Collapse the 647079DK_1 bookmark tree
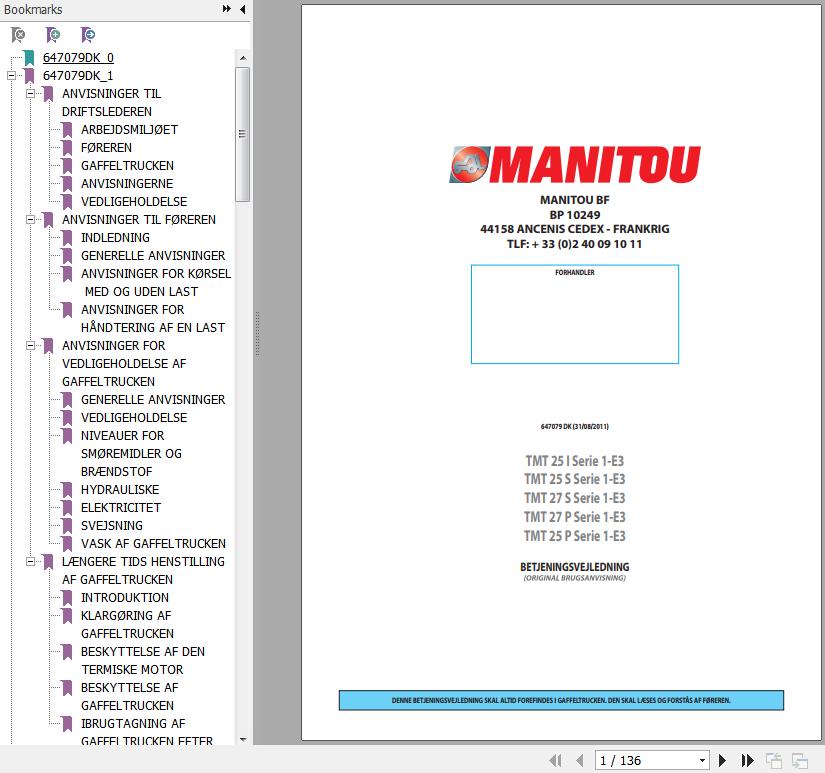This screenshot has height=773, width=825. (11, 76)
